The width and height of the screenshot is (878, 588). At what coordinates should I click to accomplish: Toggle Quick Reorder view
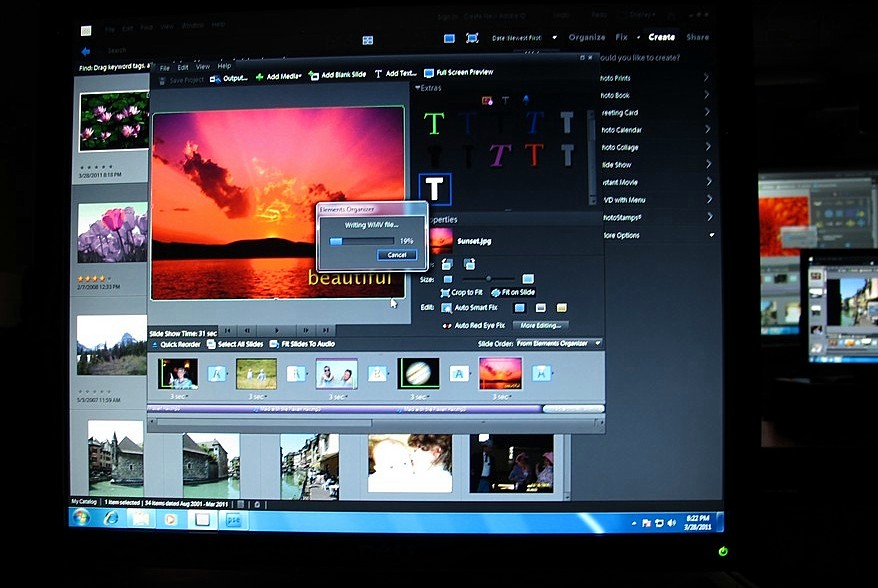[156, 344]
